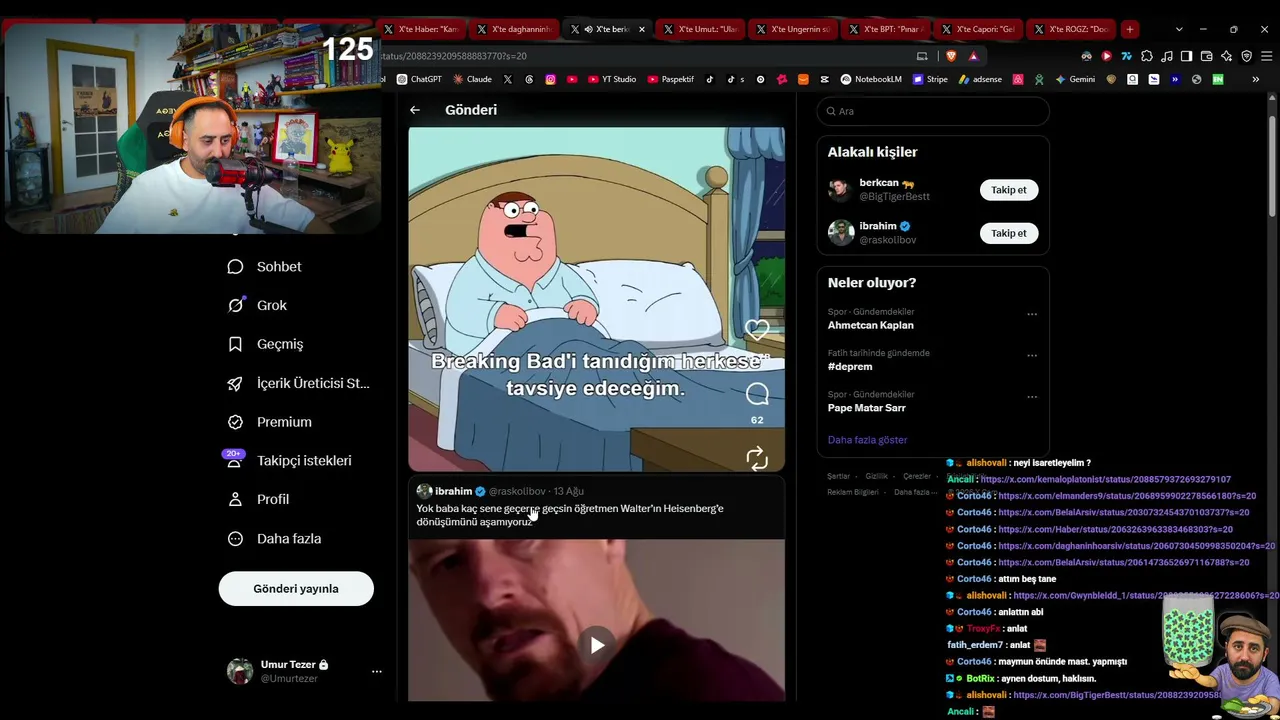Open the browser extensions puzzle icon
The height and width of the screenshot is (720, 1280).
point(1147,56)
